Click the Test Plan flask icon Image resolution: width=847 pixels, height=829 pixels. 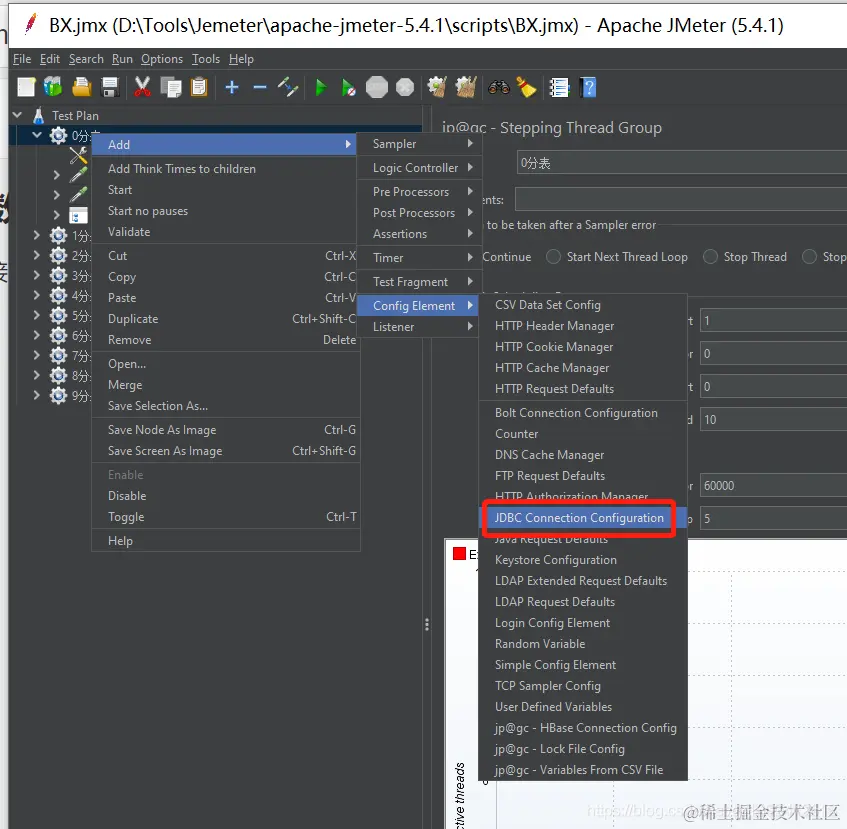[x=38, y=116]
